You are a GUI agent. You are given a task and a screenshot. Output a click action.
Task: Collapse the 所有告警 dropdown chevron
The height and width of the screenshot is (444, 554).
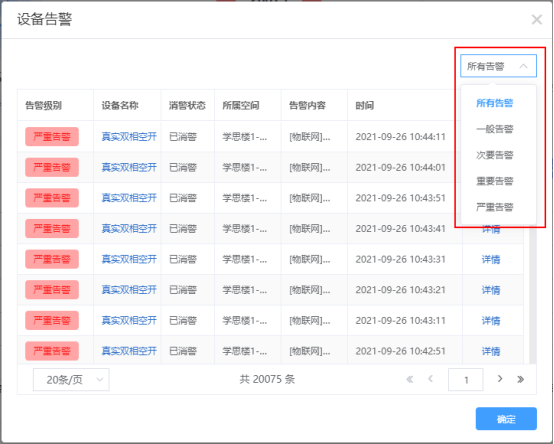(523, 66)
